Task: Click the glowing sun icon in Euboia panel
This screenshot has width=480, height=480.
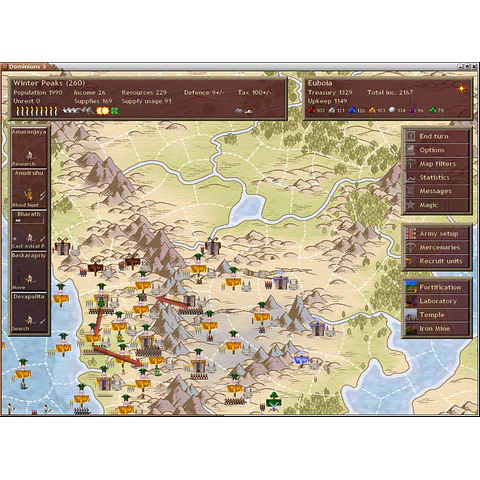Action: point(461,88)
